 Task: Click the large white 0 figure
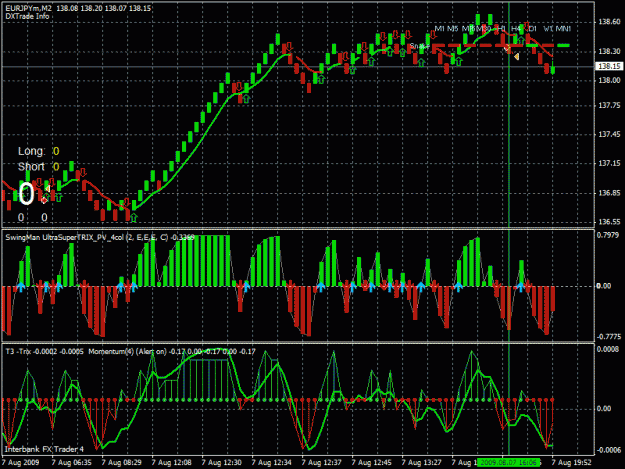(27, 194)
